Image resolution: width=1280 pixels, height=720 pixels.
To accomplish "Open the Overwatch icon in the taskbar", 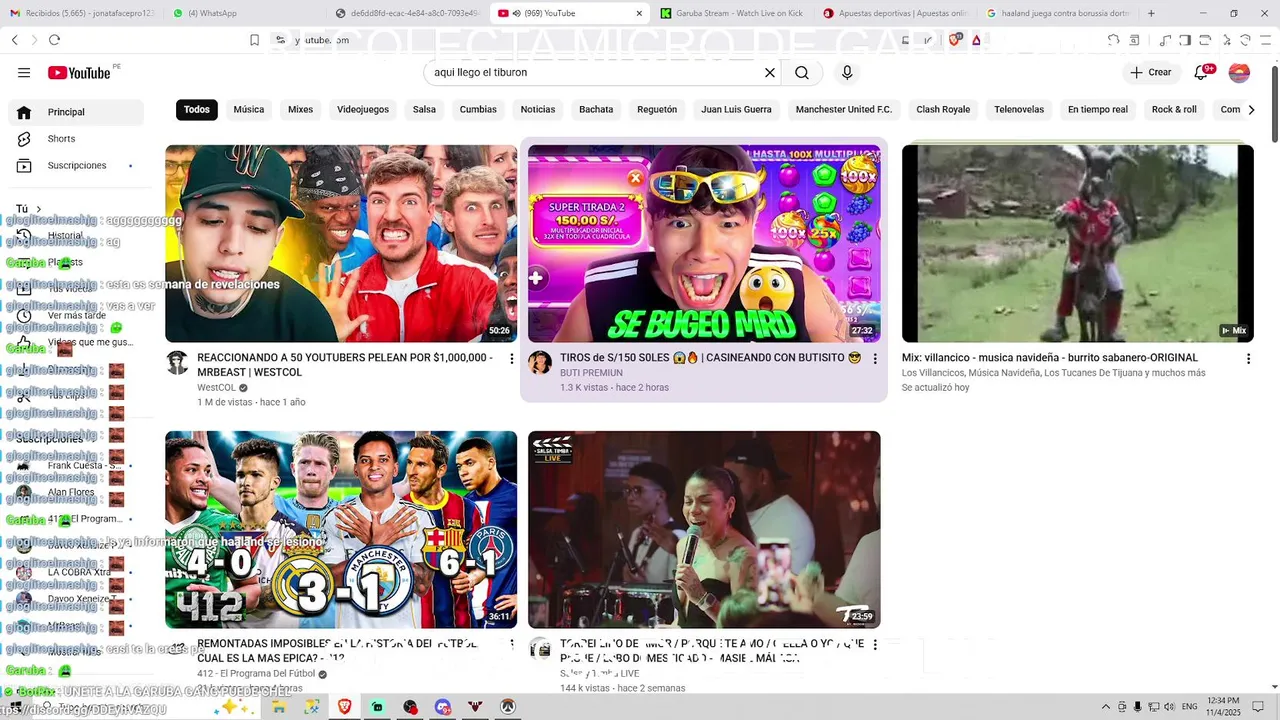I will (508, 707).
